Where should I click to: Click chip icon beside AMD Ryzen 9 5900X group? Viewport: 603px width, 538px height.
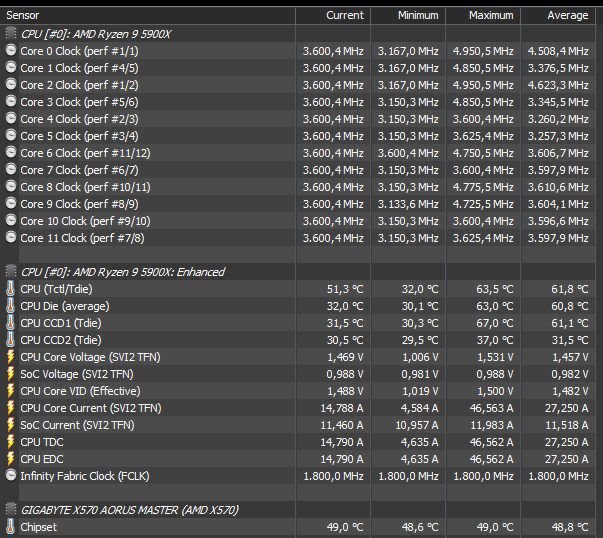tap(11, 33)
